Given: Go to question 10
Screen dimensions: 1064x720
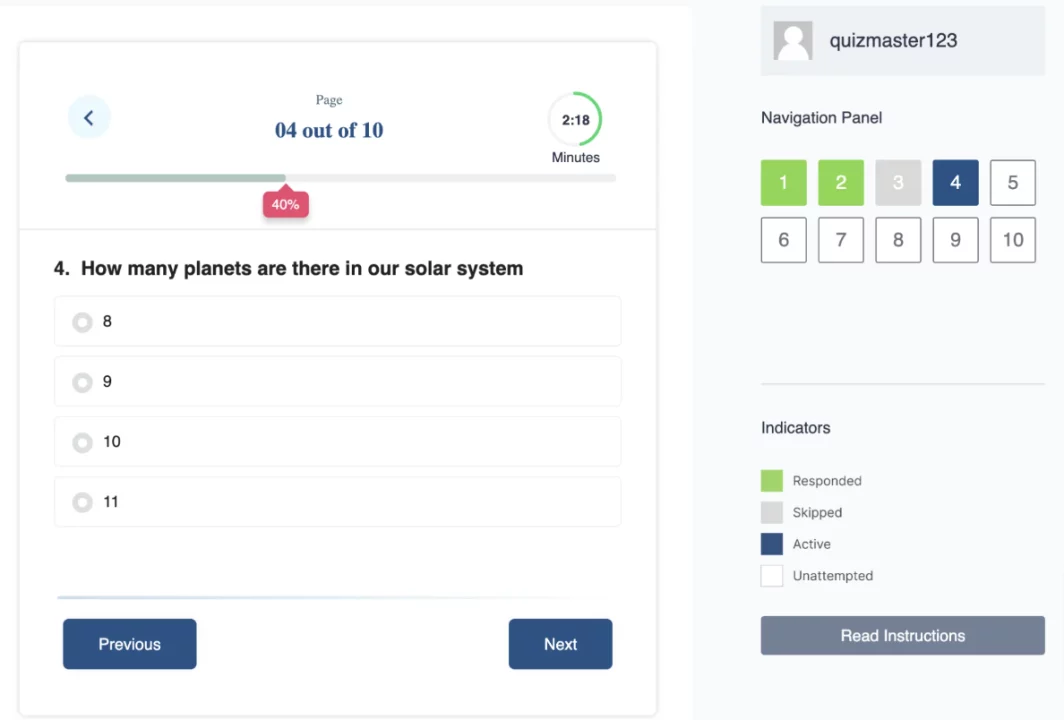Looking at the screenshot, I should (1012, 240).
